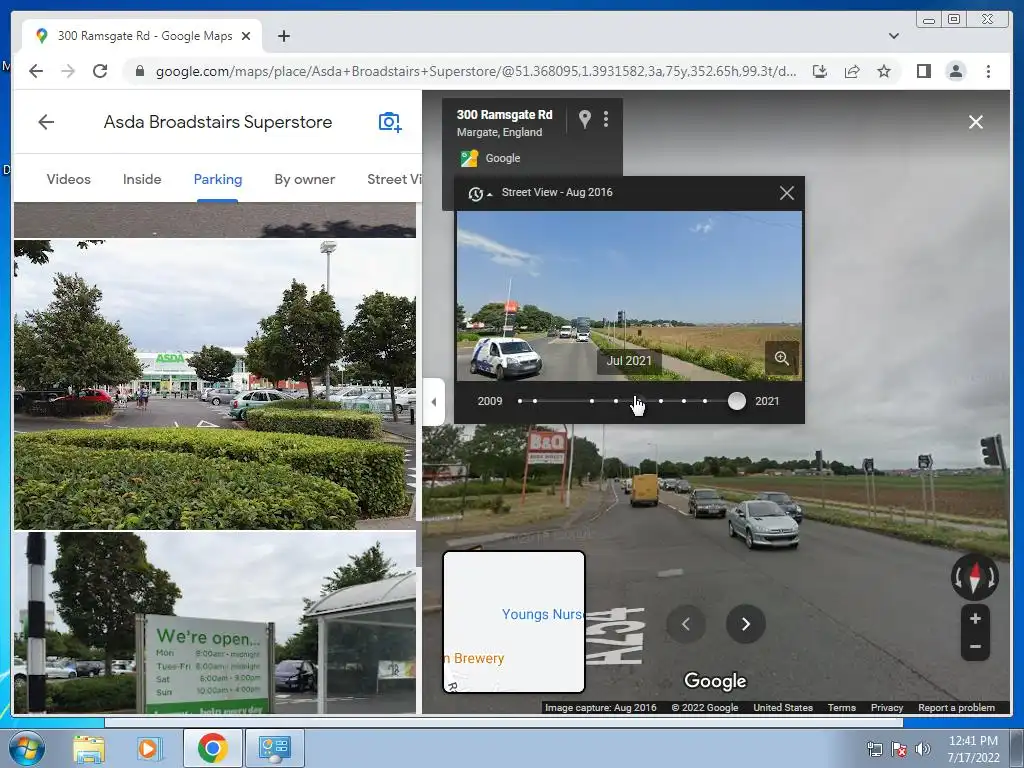Screen dimensions: 1024x768
Task: Click the United States link
Action: pos(783,707)
